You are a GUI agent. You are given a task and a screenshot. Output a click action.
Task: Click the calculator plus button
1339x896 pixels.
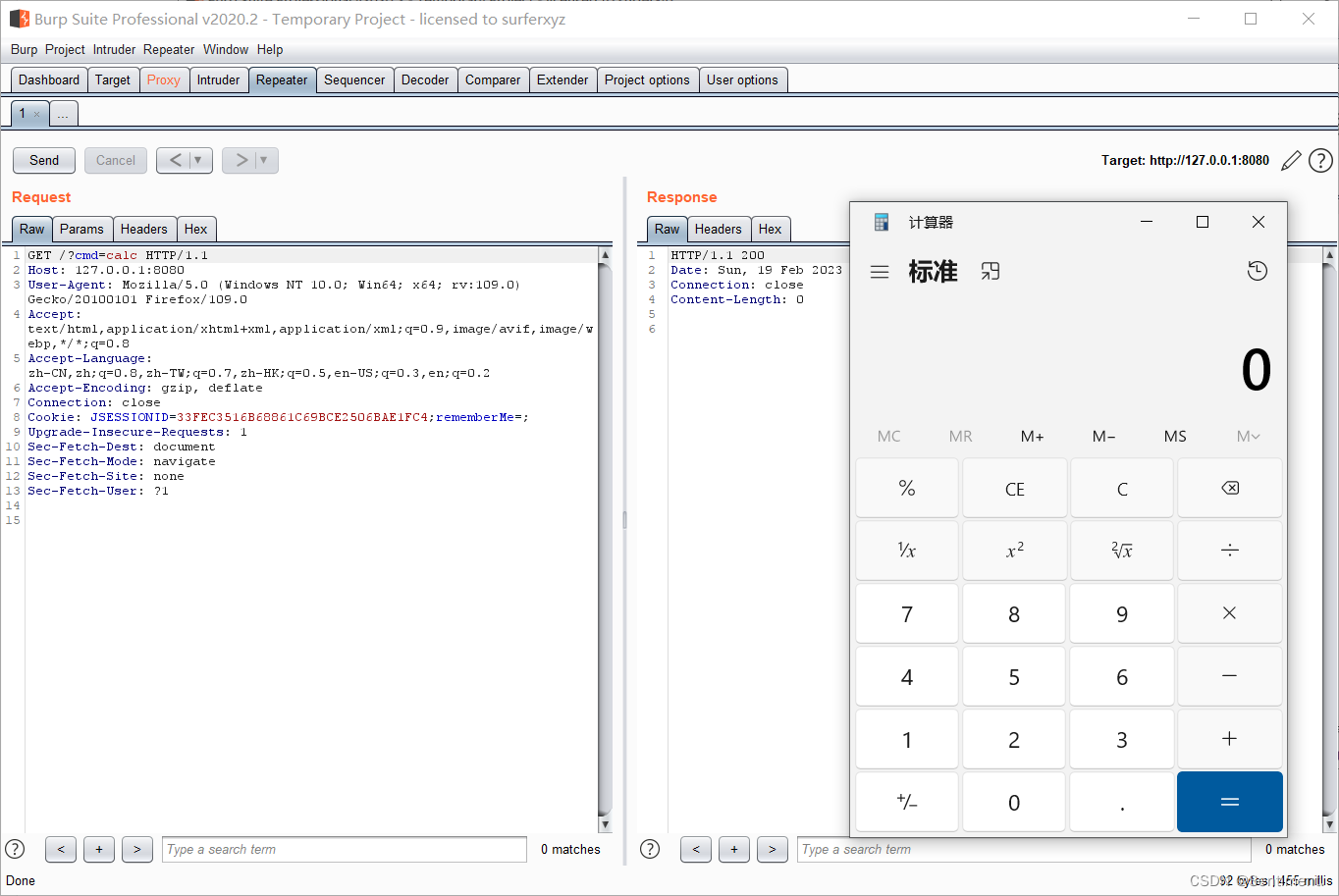1230,739
